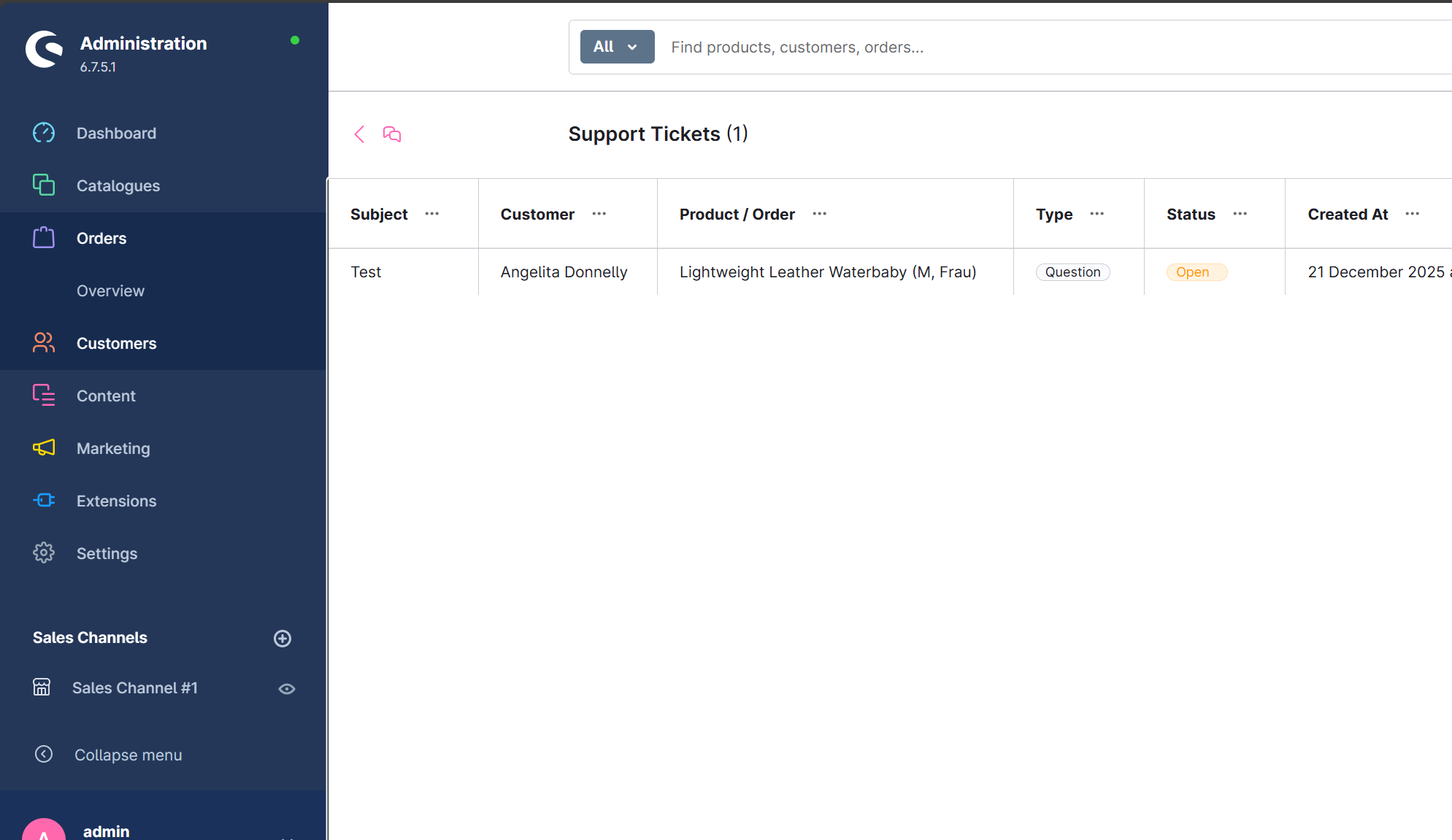This screenshot has width=1452, height=840.
Task: Click the Content layout icon
Action: (44, 396)
